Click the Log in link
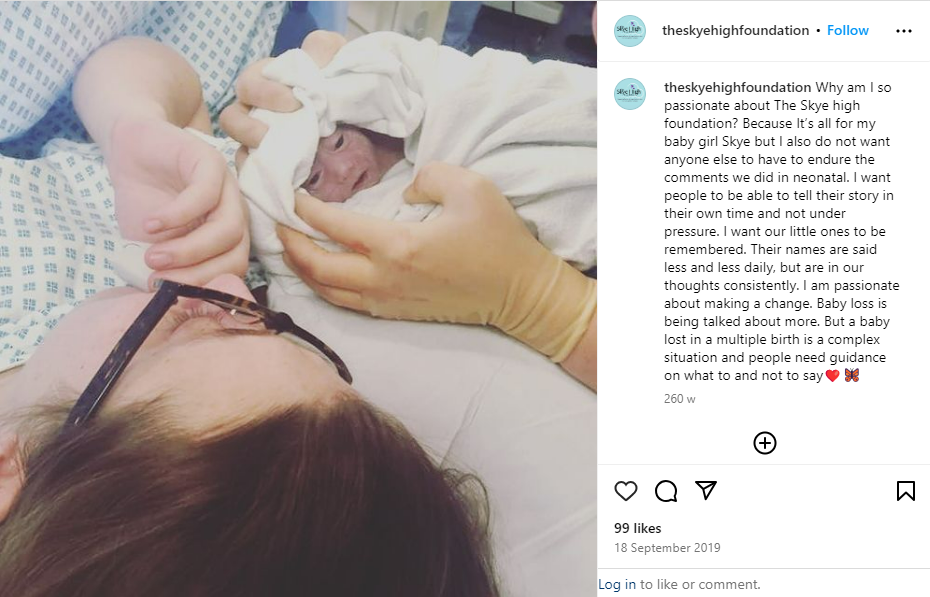This screenshot has height=597, width=930. (617, 584)
